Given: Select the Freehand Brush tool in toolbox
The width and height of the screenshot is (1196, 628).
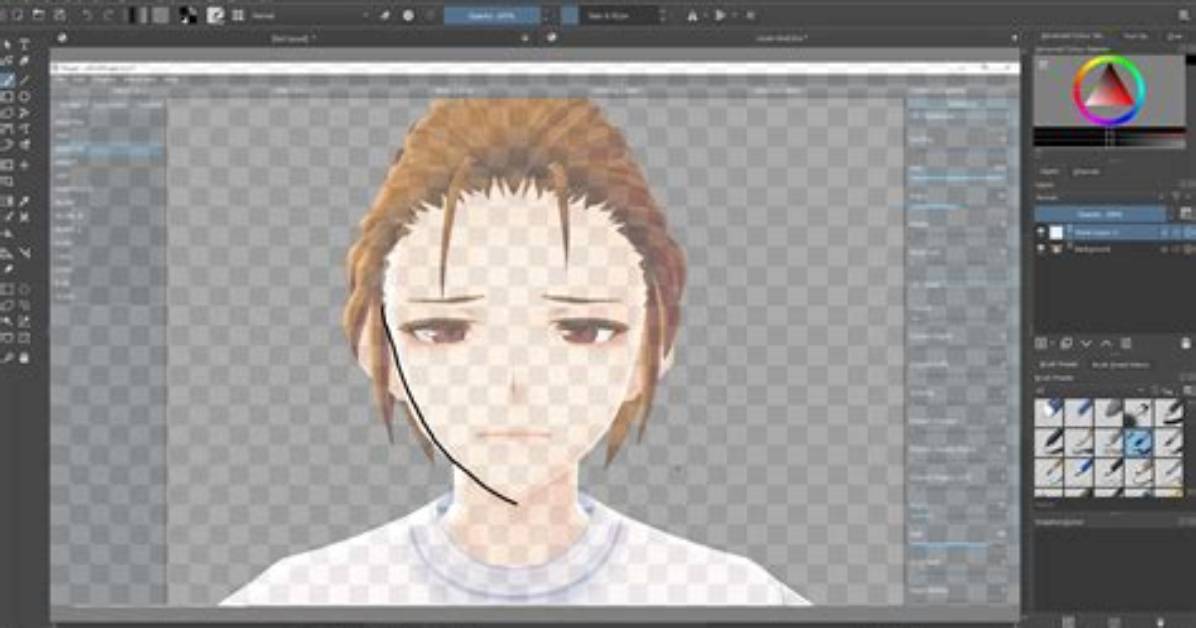Looking at the screenshot, I should coord(8,79).
